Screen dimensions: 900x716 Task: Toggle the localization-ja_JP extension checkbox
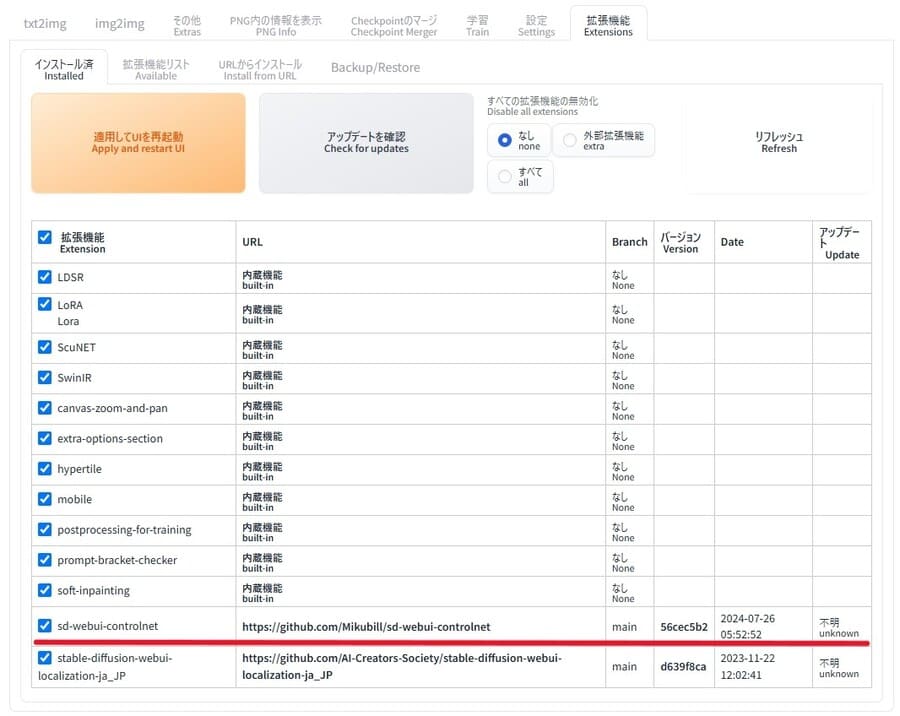pyautogui.click(x=45, y=657)
